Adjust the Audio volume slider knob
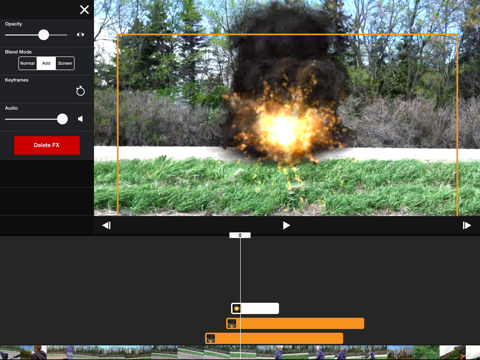Image resolution: width=480 pixels, height=360 pixels. pos(62,119)
